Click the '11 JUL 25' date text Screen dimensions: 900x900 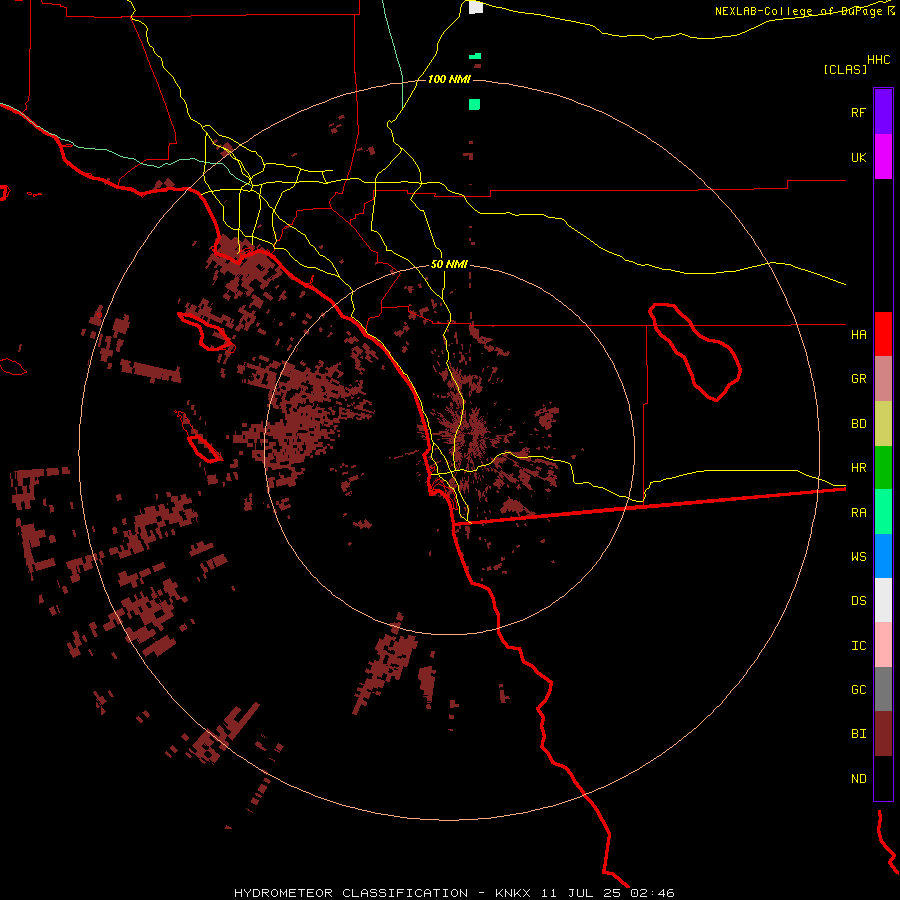coord(582,893)
